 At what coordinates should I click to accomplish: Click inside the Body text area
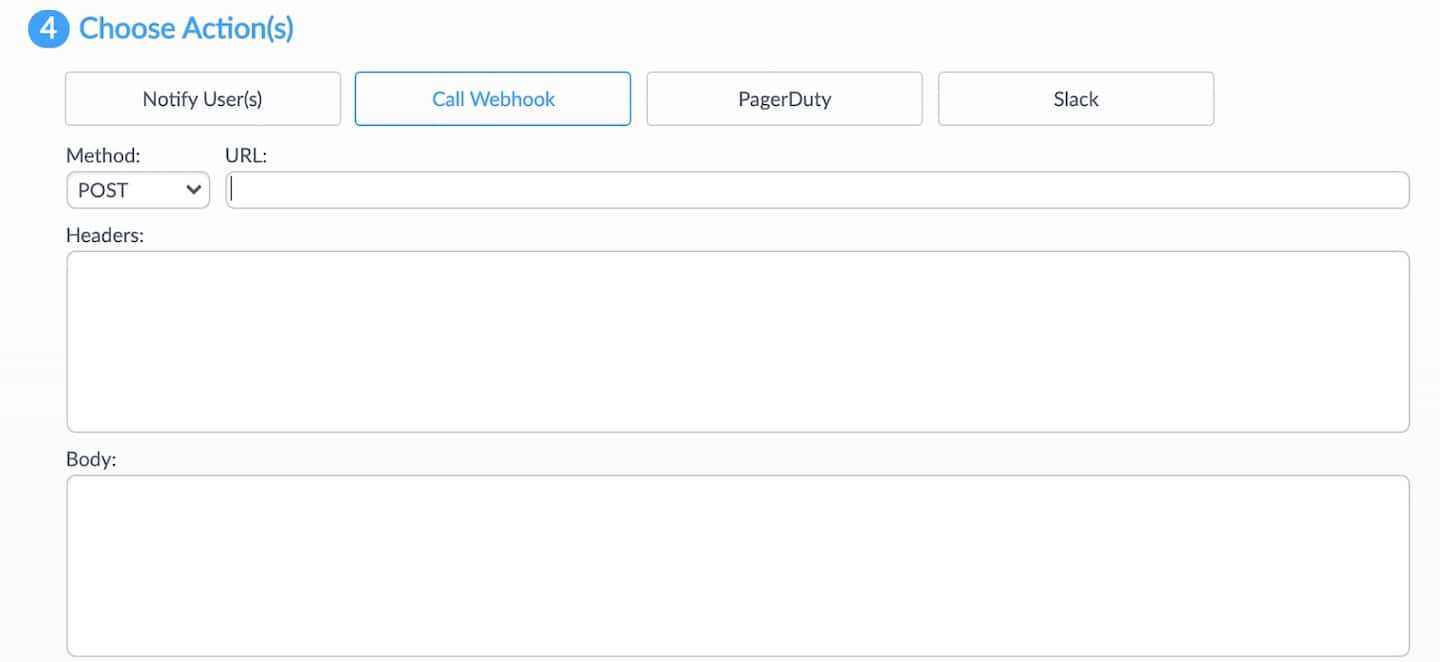coord(738,565)
